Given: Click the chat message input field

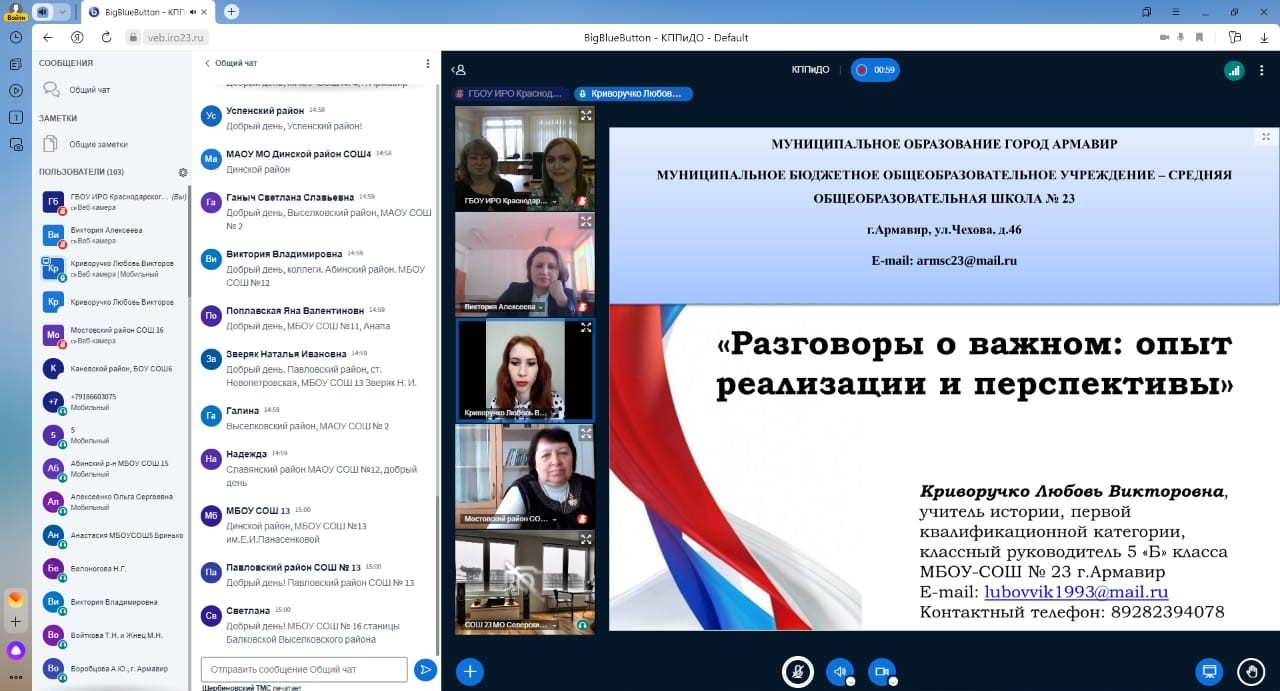Looking at the screenshot, I should (x=304, y=669).
